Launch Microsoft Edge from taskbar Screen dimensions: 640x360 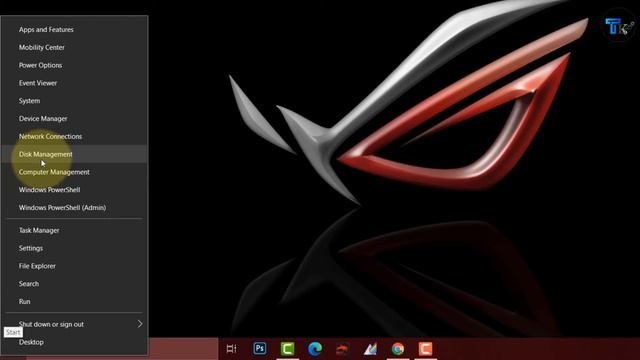point(315,349)
